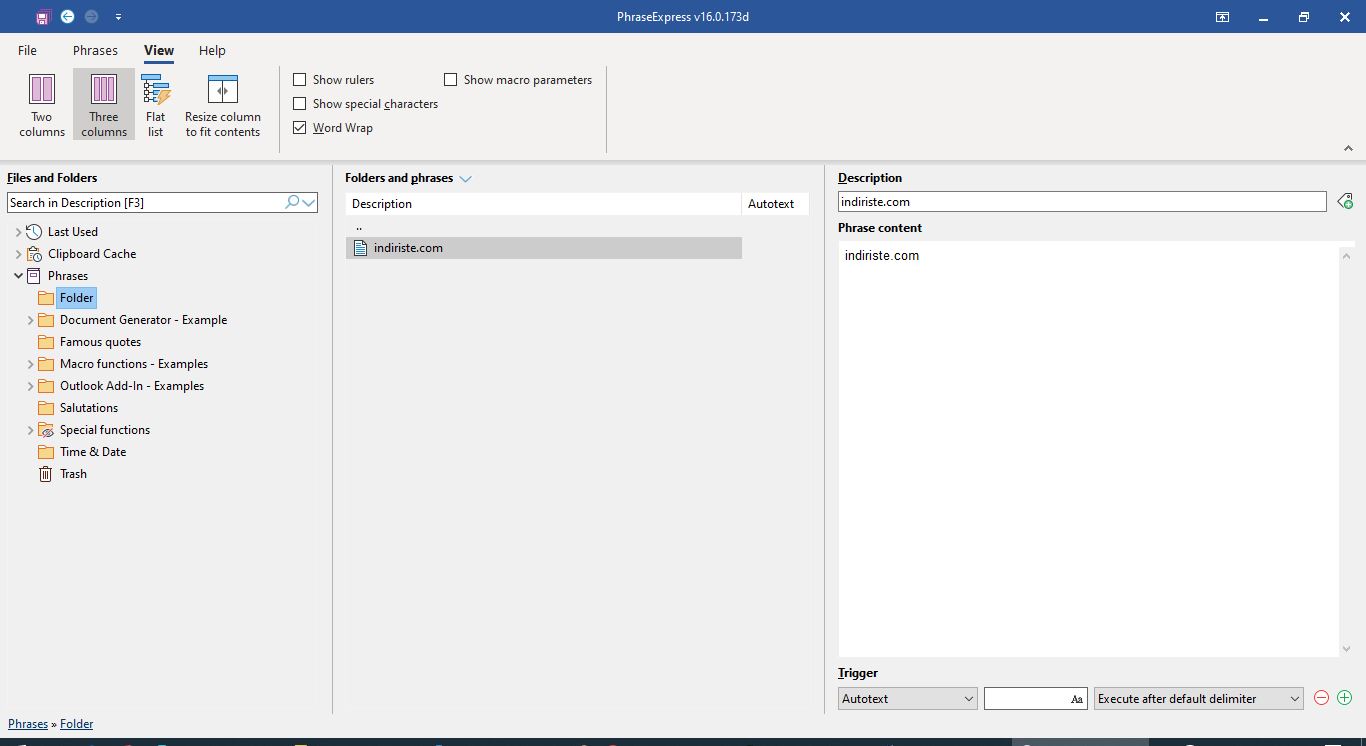Click the Macro functions folder icon
Screen dimensions: 1366x746
(x=46, y=364)
